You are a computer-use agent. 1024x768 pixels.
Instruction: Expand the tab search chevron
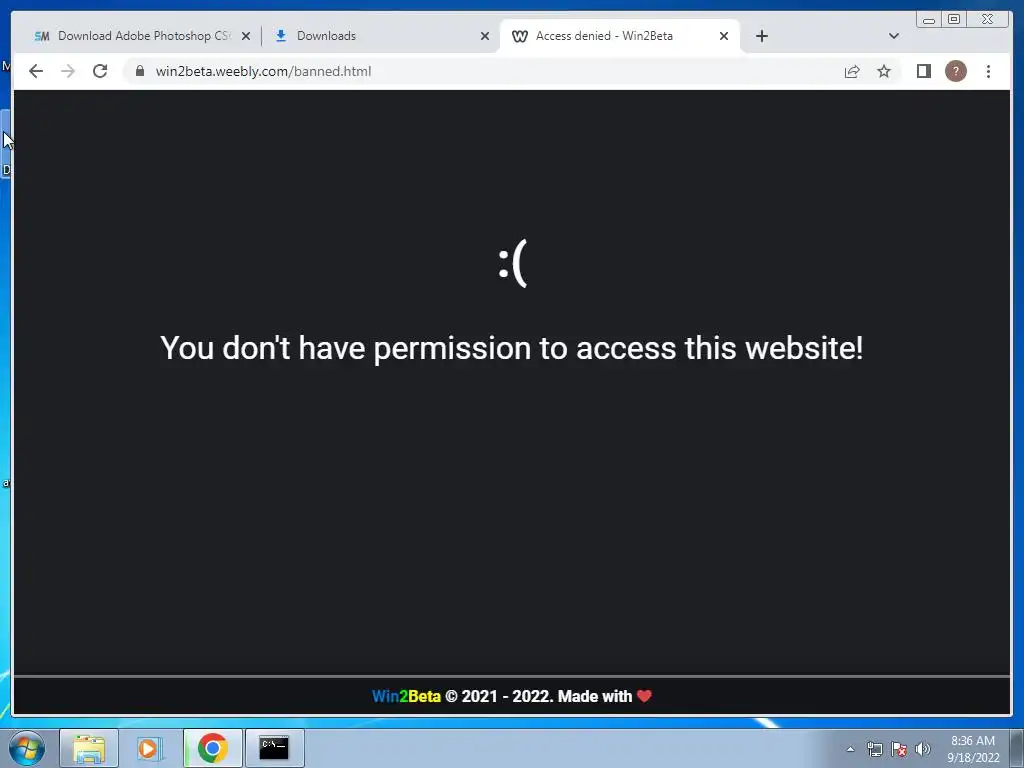(x=893, y=36)
